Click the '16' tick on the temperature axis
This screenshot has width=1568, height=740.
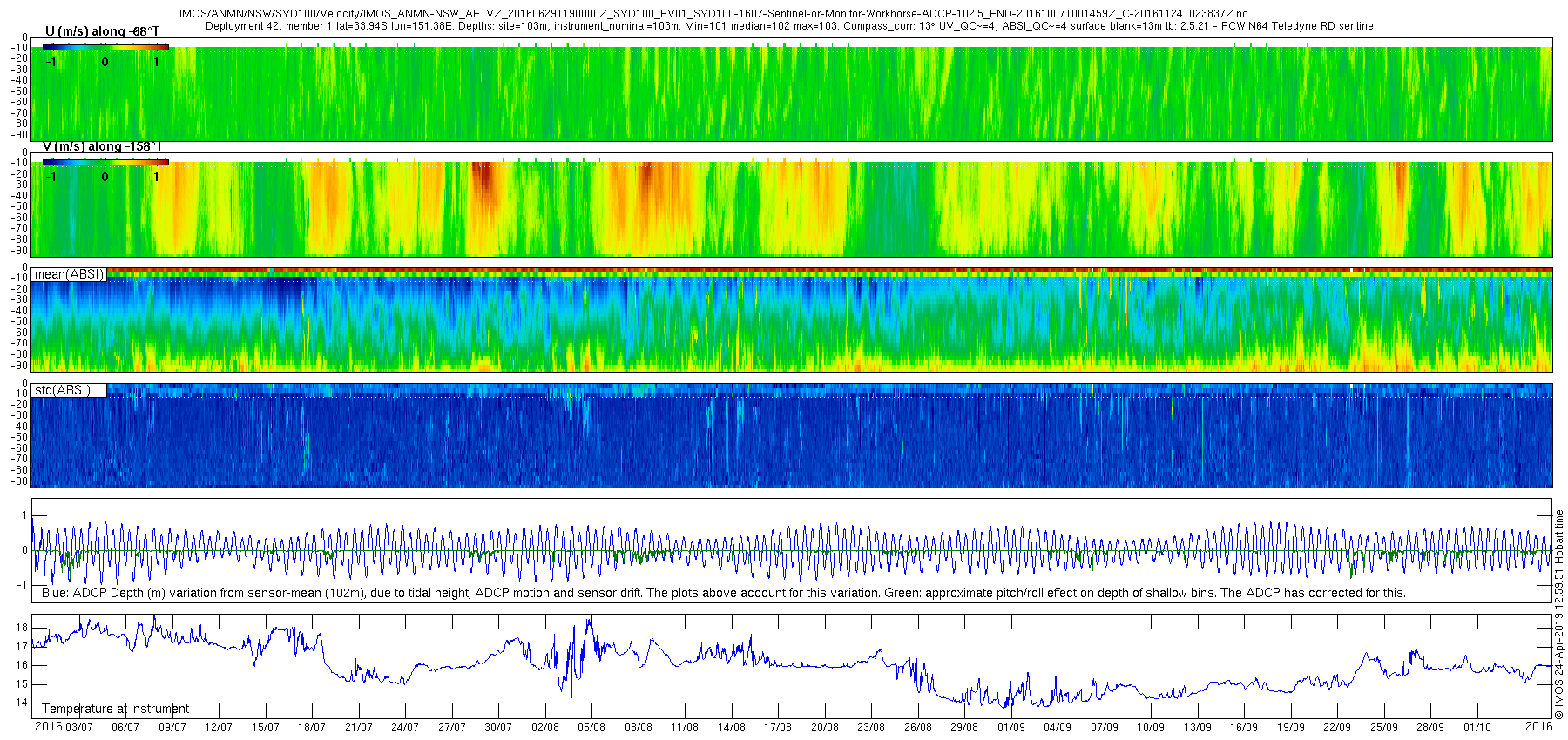(22, 665)
